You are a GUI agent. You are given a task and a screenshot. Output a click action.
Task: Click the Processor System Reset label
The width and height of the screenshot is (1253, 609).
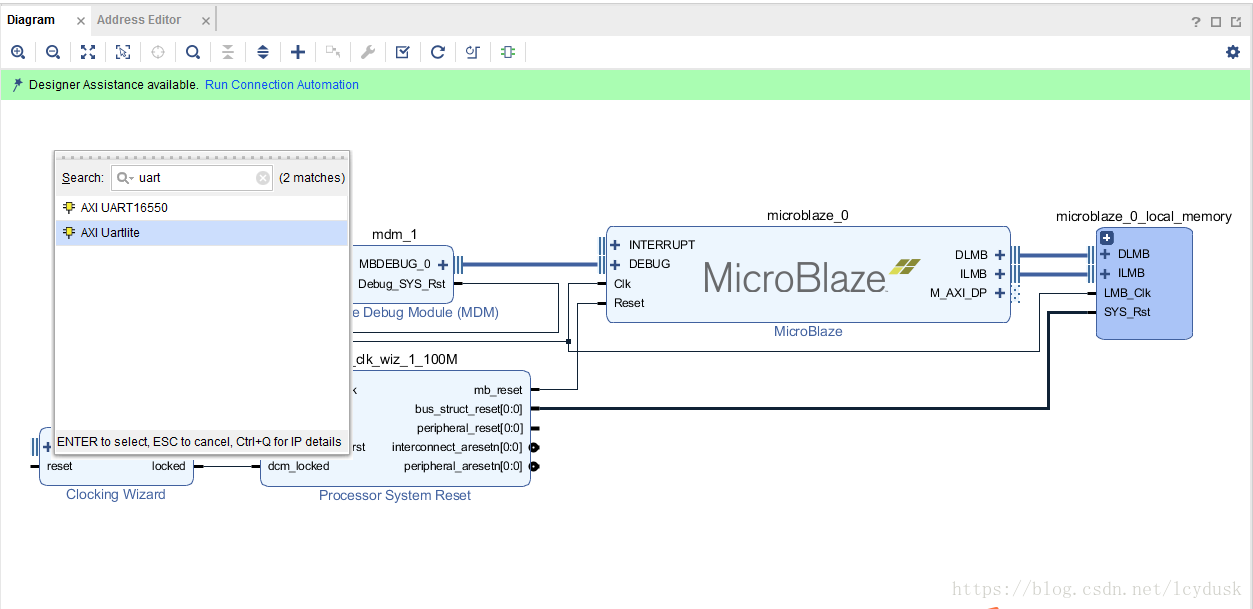[395, 495]
